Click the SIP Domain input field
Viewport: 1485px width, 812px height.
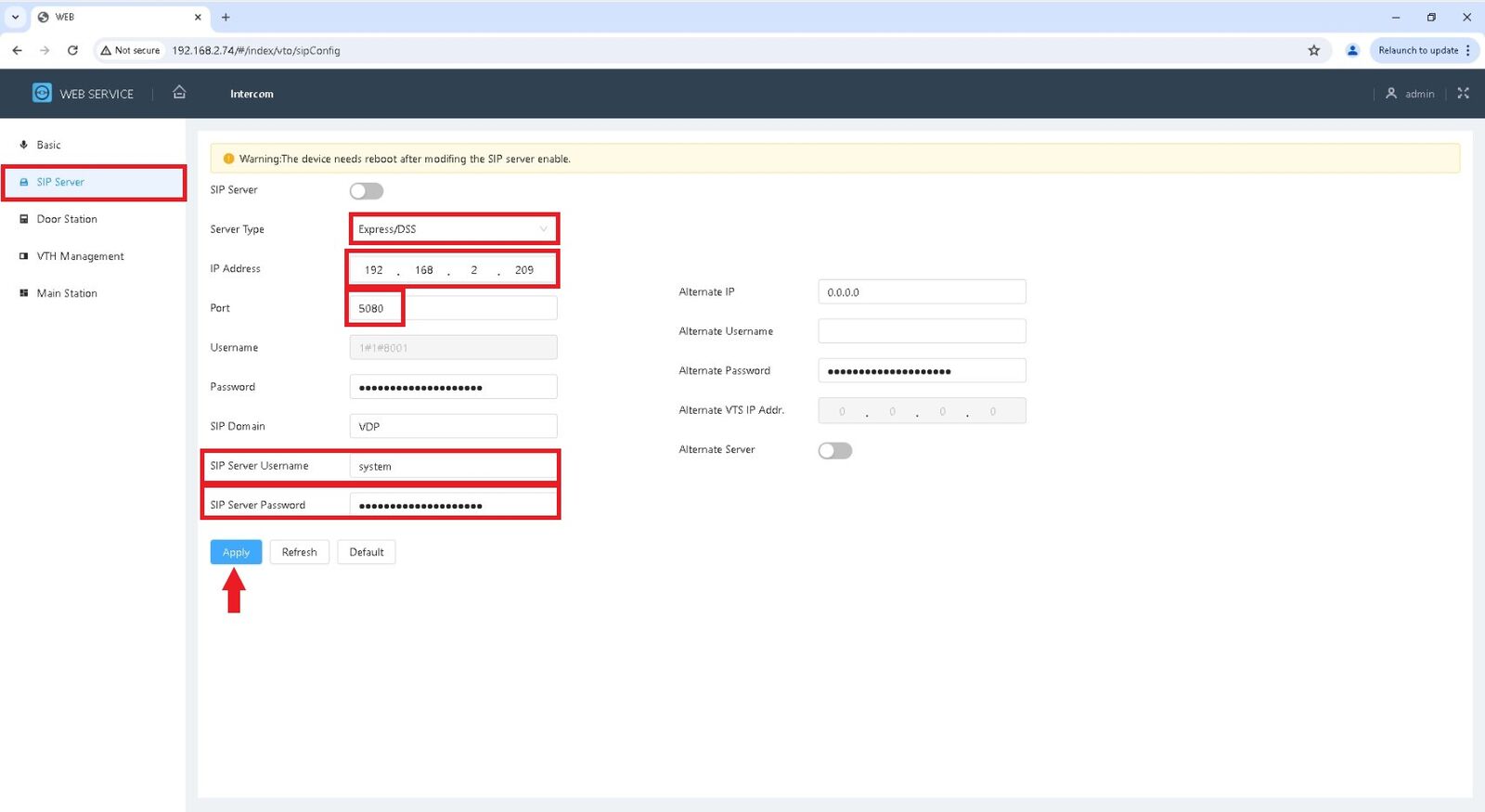click(x=453, y=426)
